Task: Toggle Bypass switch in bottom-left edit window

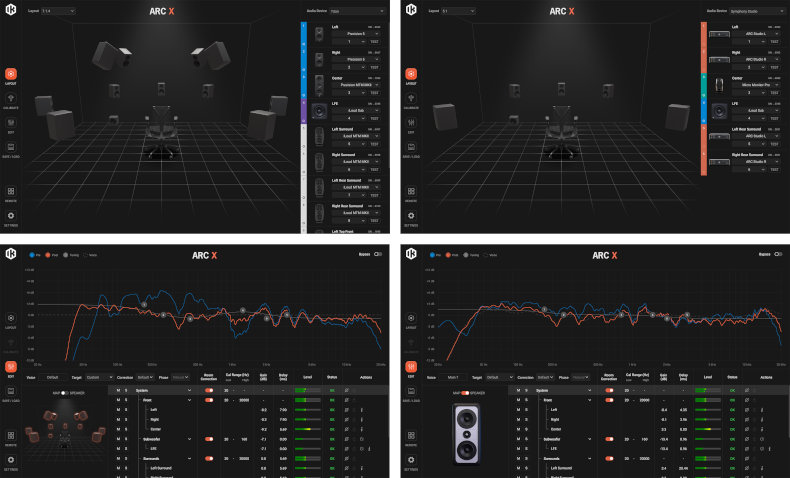Action: click(x=379, y=256)
